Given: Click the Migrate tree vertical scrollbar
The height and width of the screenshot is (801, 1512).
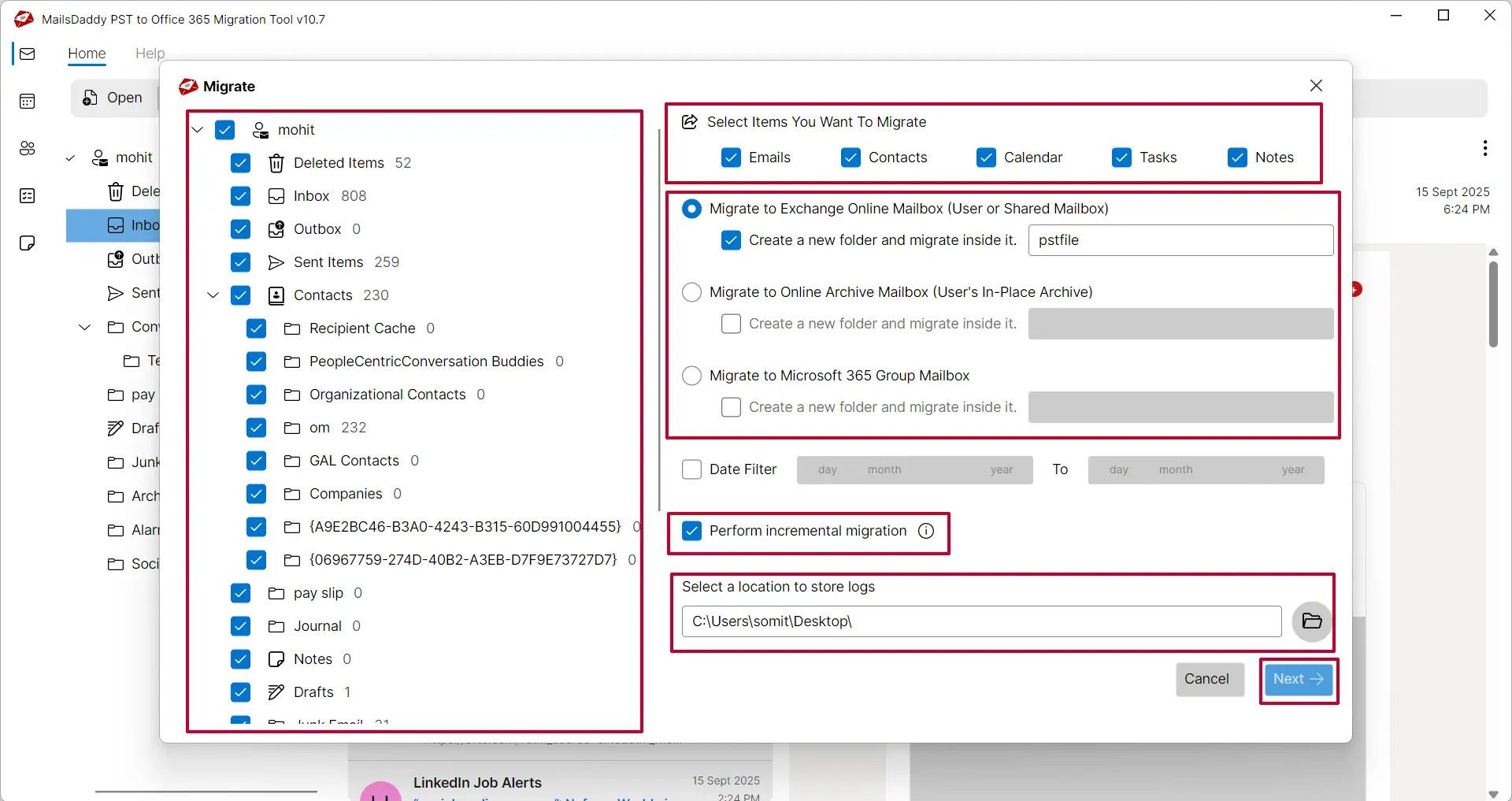Looking at the screenshot, I should 660,319.
